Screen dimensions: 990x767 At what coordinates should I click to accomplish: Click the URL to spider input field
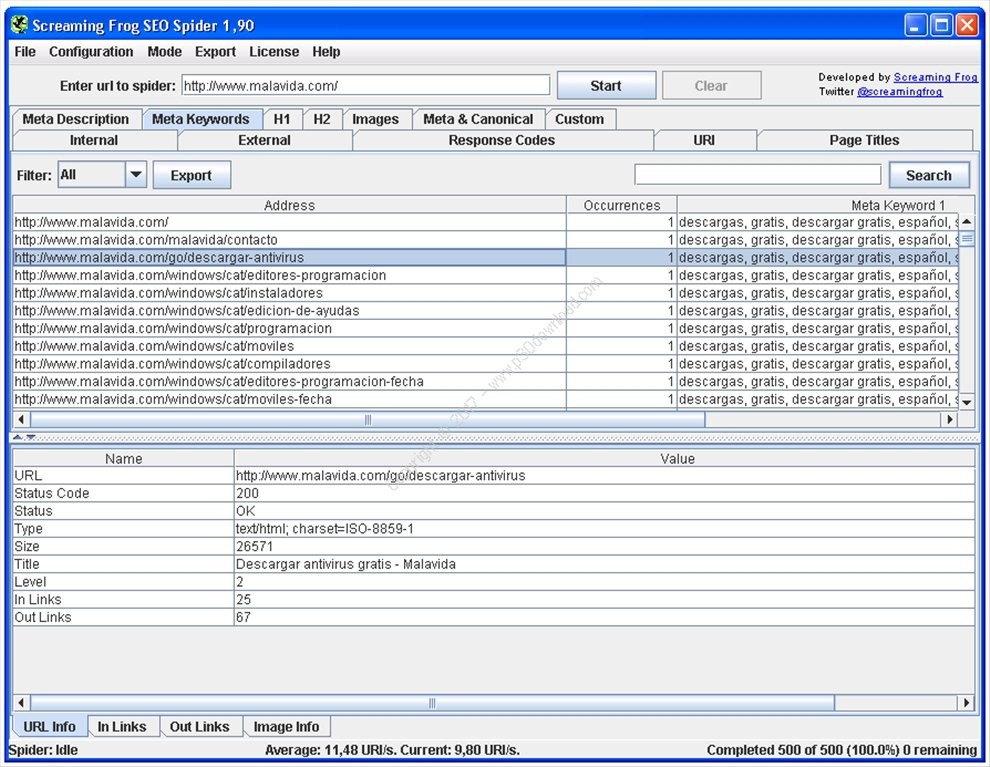(x=366, y=85)
